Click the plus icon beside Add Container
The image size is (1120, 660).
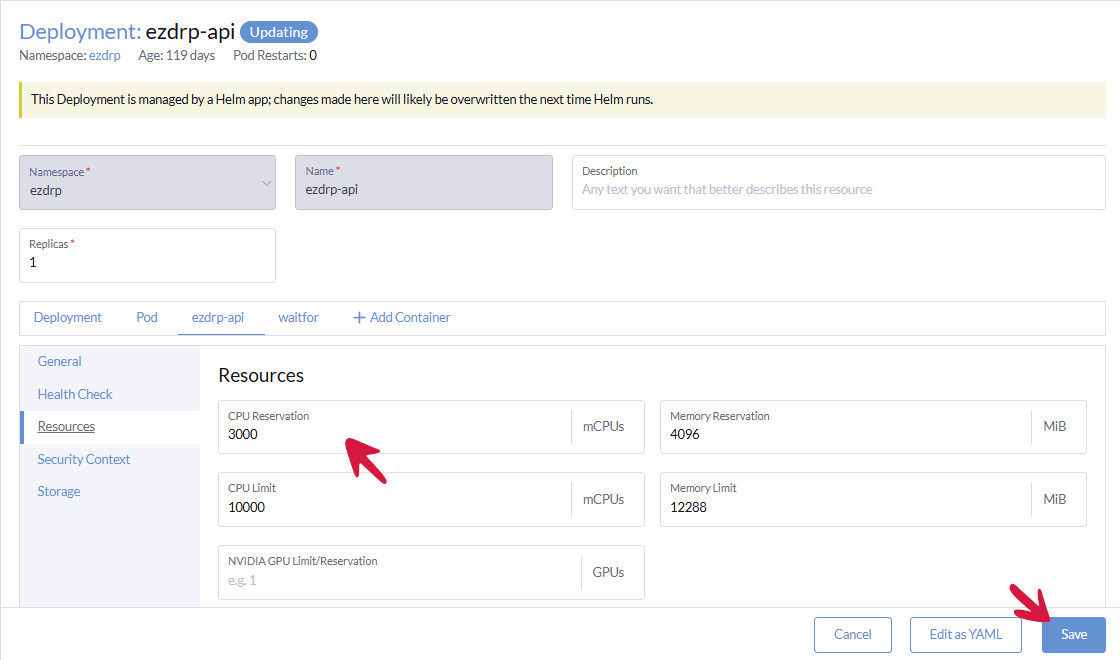359,318
